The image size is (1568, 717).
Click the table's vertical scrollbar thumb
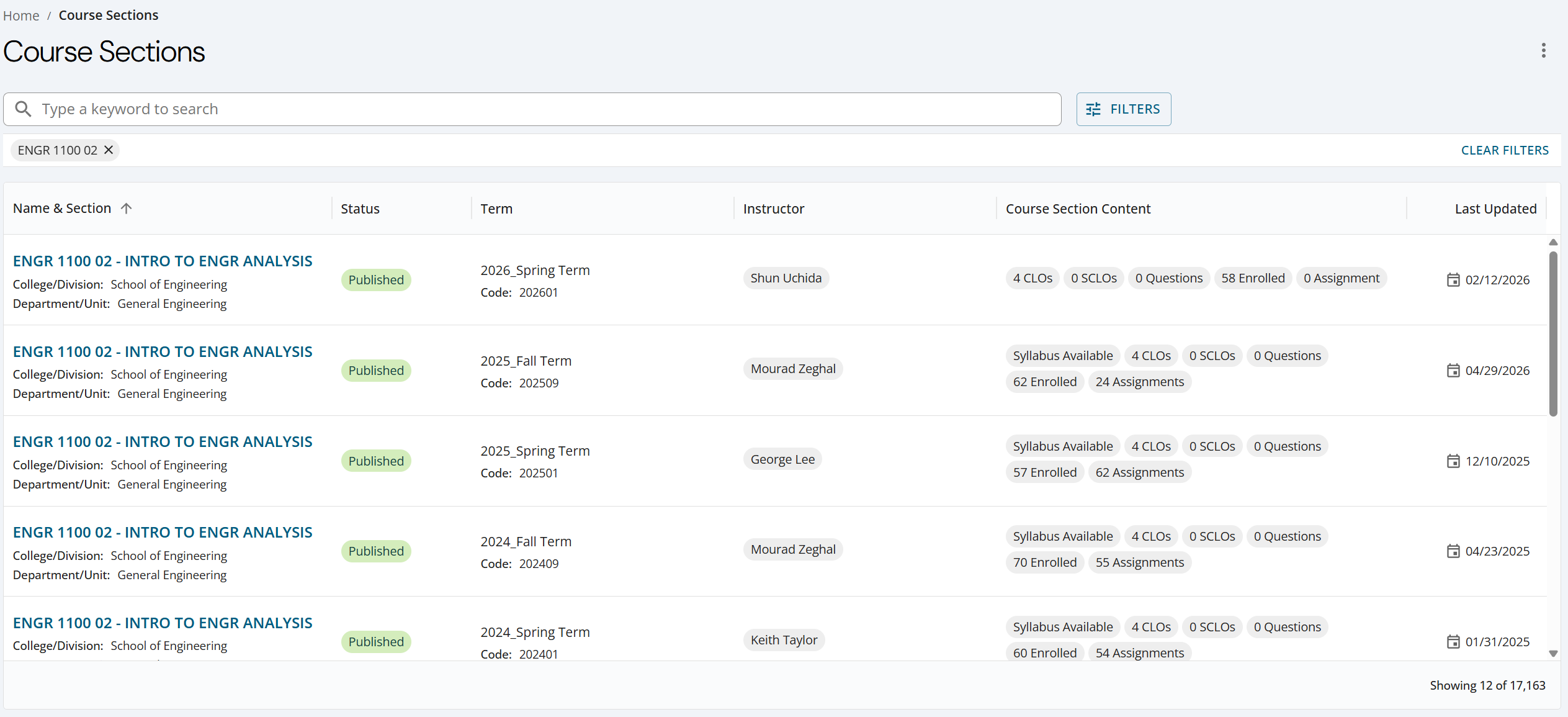pos(1553,333)
